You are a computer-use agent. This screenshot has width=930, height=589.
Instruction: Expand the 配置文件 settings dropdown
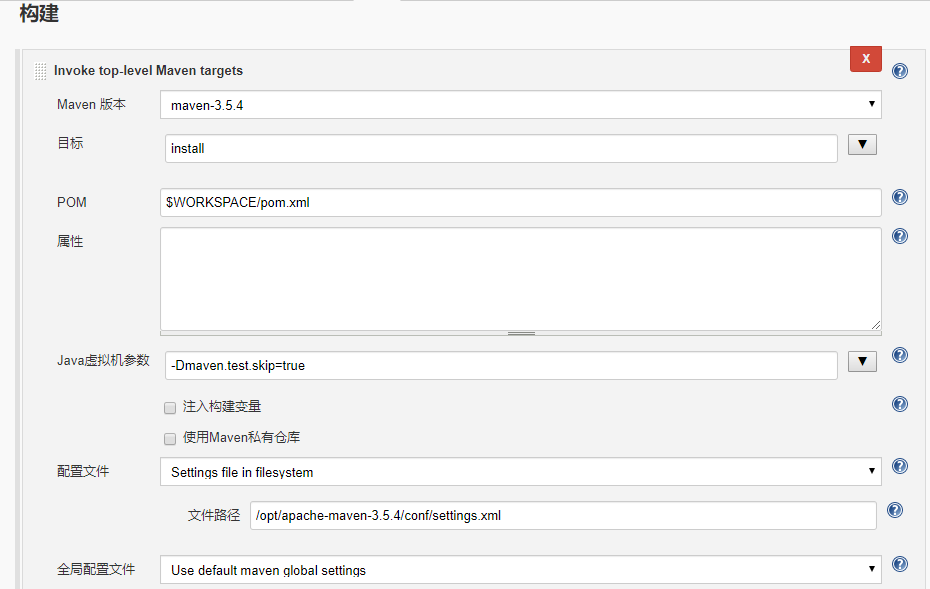(x=520, y=472)
